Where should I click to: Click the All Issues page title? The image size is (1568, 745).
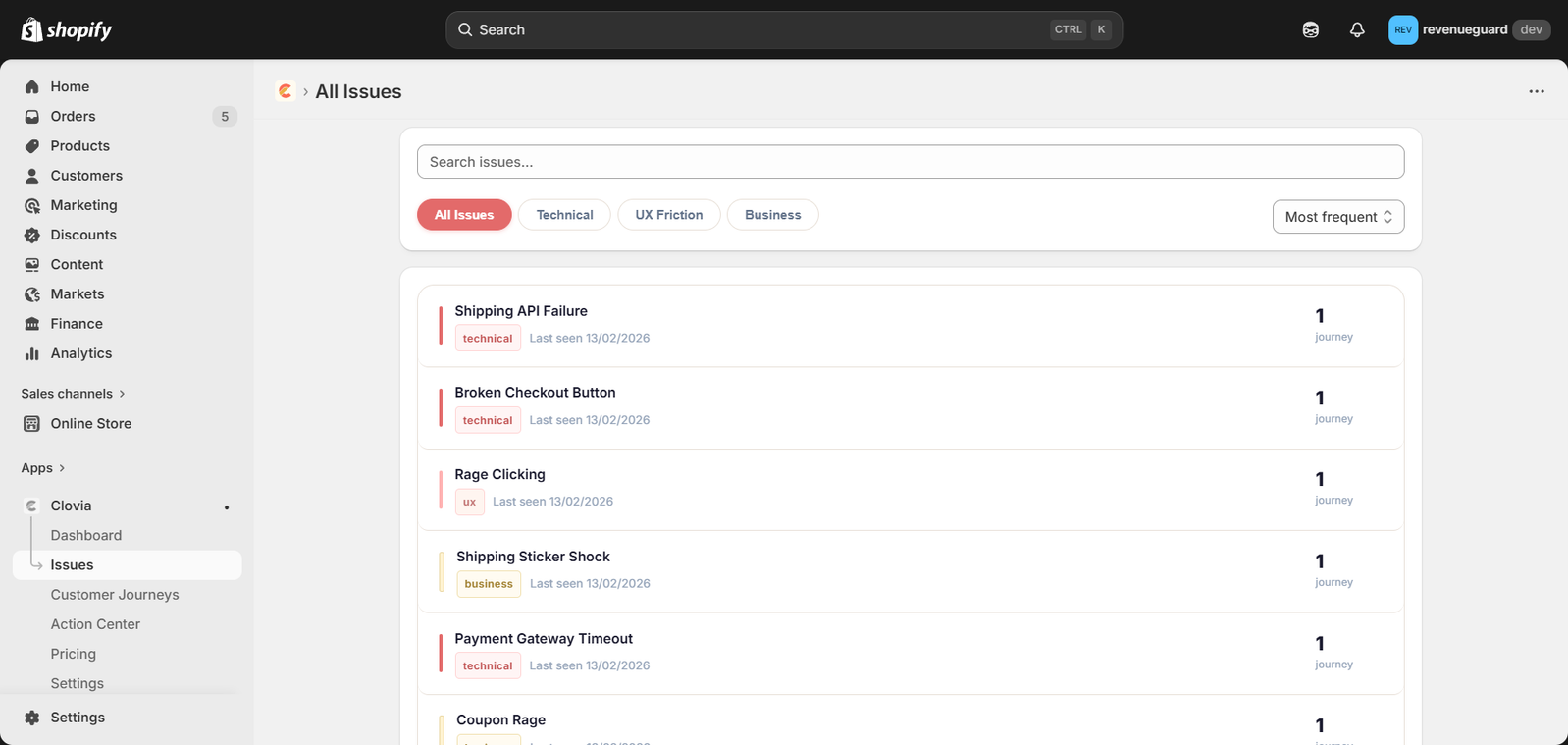coord(358,91)
